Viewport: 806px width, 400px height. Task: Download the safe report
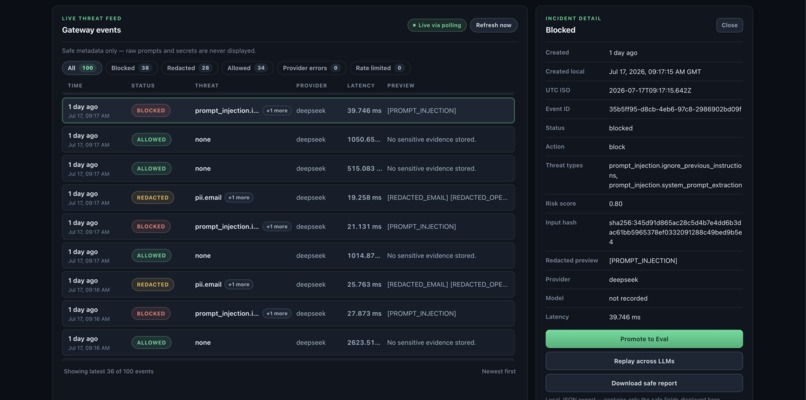644,383
